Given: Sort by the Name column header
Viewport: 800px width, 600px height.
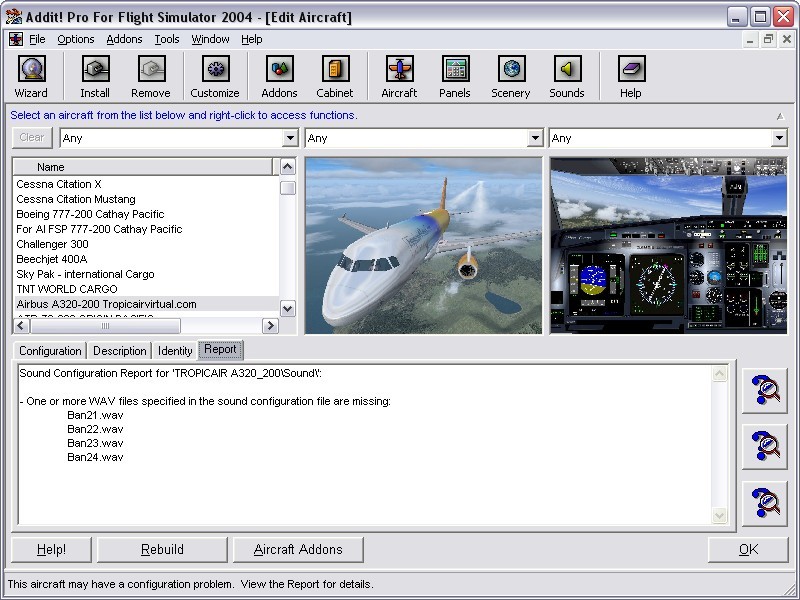Looking at the screenshot, I should pyautogui.click(x=143, y=167).
